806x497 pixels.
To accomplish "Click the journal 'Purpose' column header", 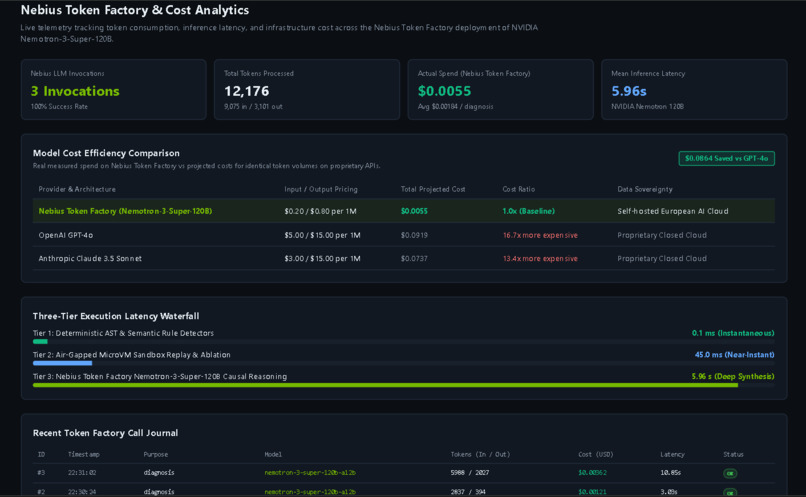I will click(156, 454).
